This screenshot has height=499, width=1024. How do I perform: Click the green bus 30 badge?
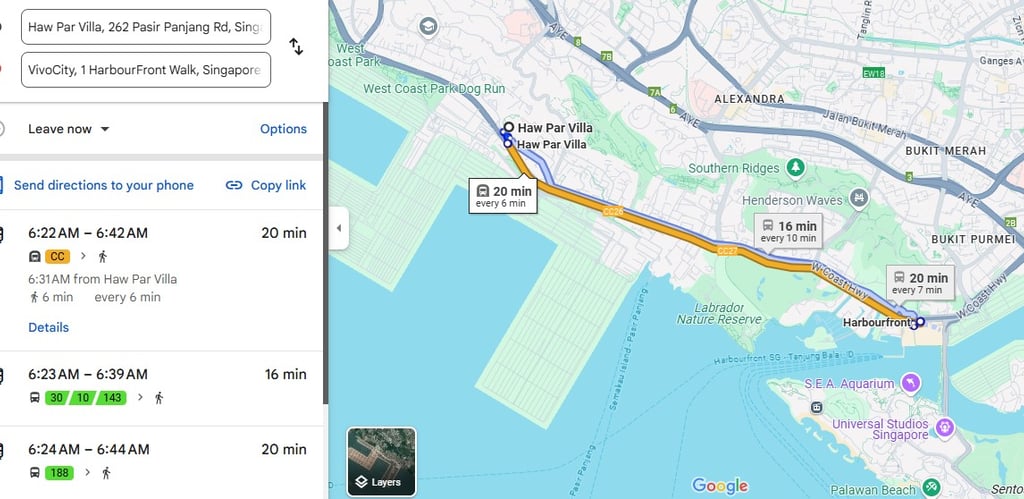(x=57, y=397)
